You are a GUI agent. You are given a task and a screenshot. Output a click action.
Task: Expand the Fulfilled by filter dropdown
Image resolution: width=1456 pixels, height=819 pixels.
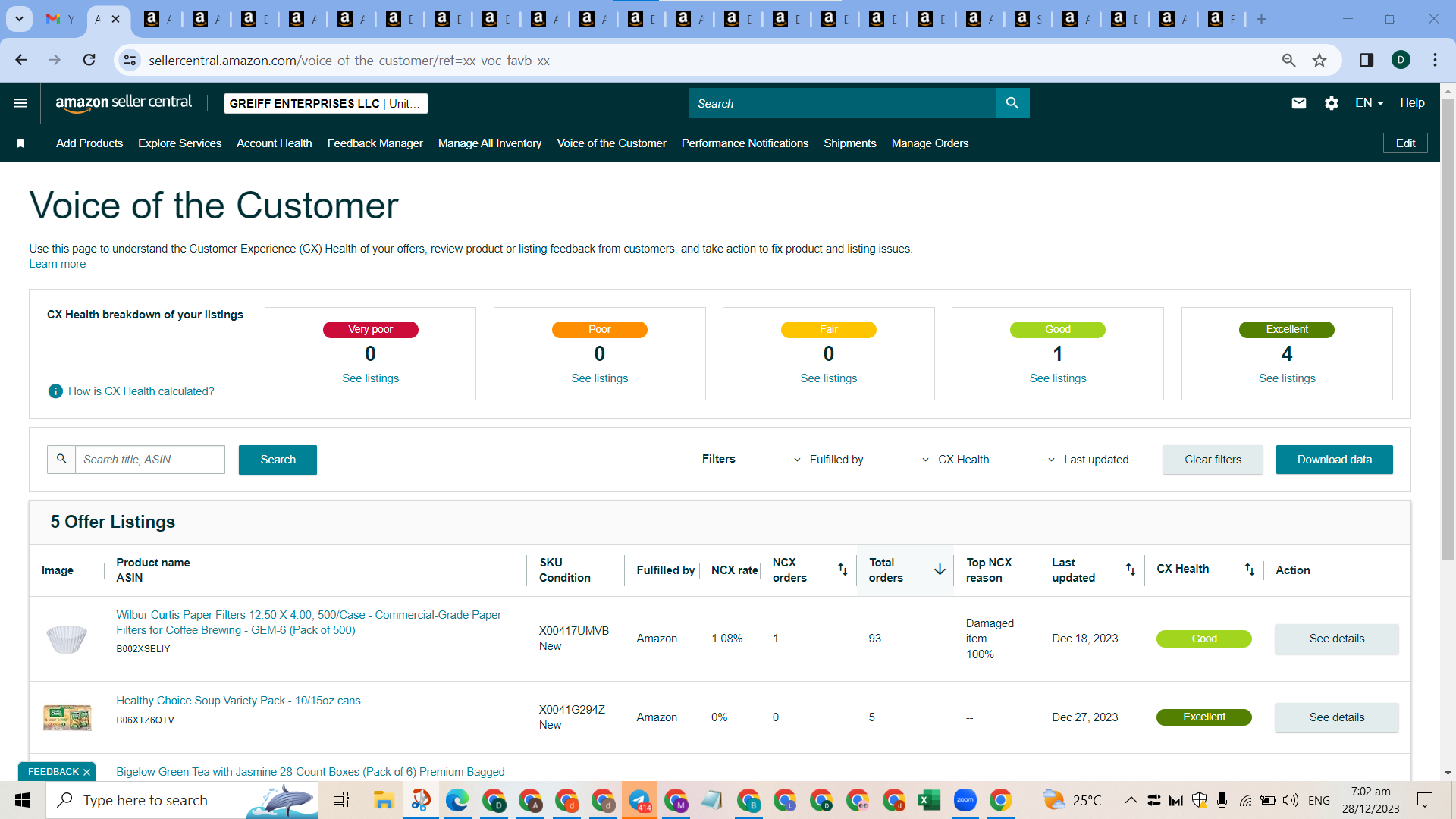(828, 460)
